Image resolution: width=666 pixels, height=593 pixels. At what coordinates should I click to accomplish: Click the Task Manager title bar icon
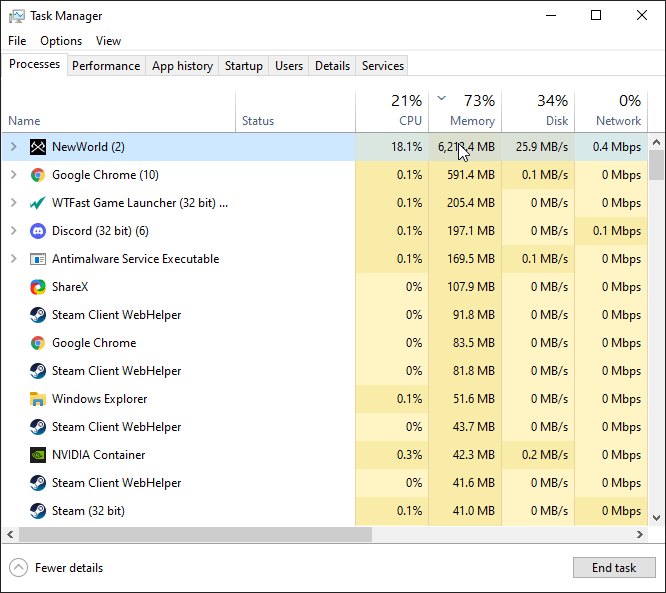pyautogui.click(x=17, y=17)
